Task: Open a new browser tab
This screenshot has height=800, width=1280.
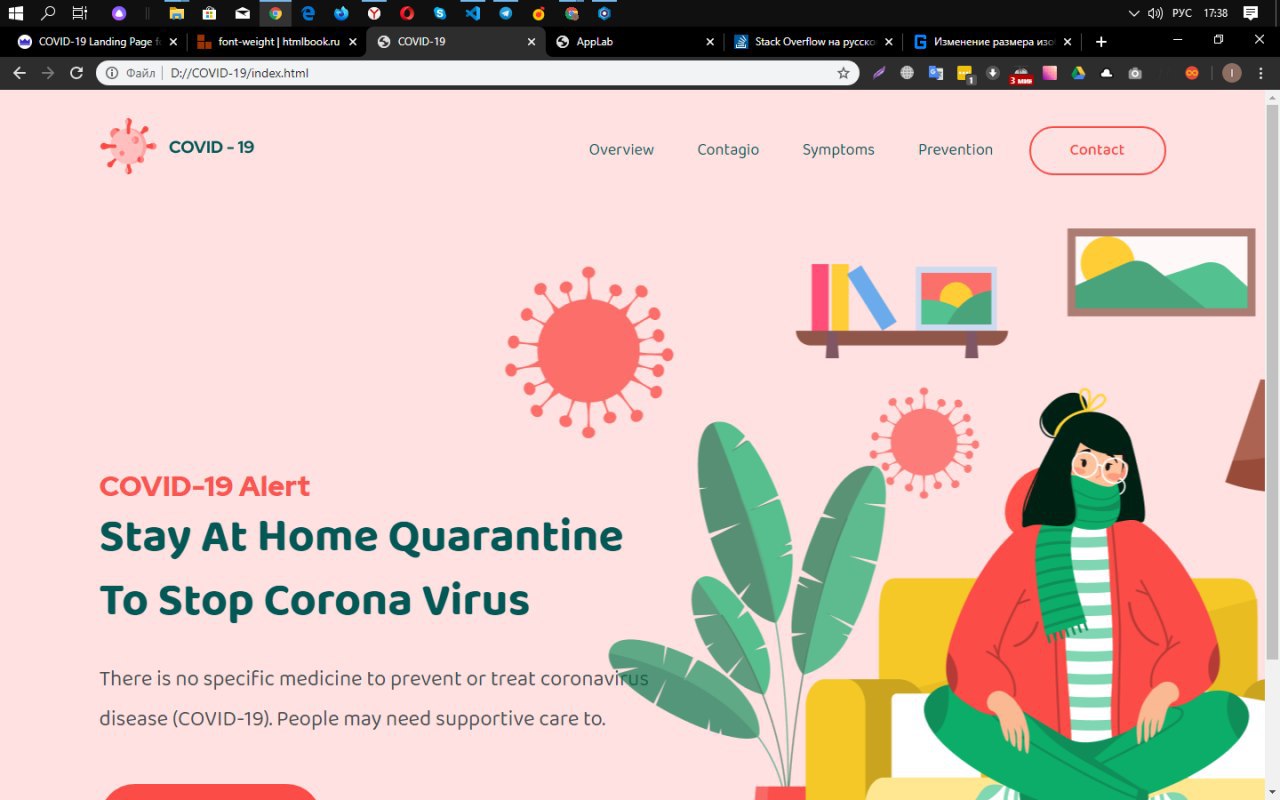Action: [1101, 42]
